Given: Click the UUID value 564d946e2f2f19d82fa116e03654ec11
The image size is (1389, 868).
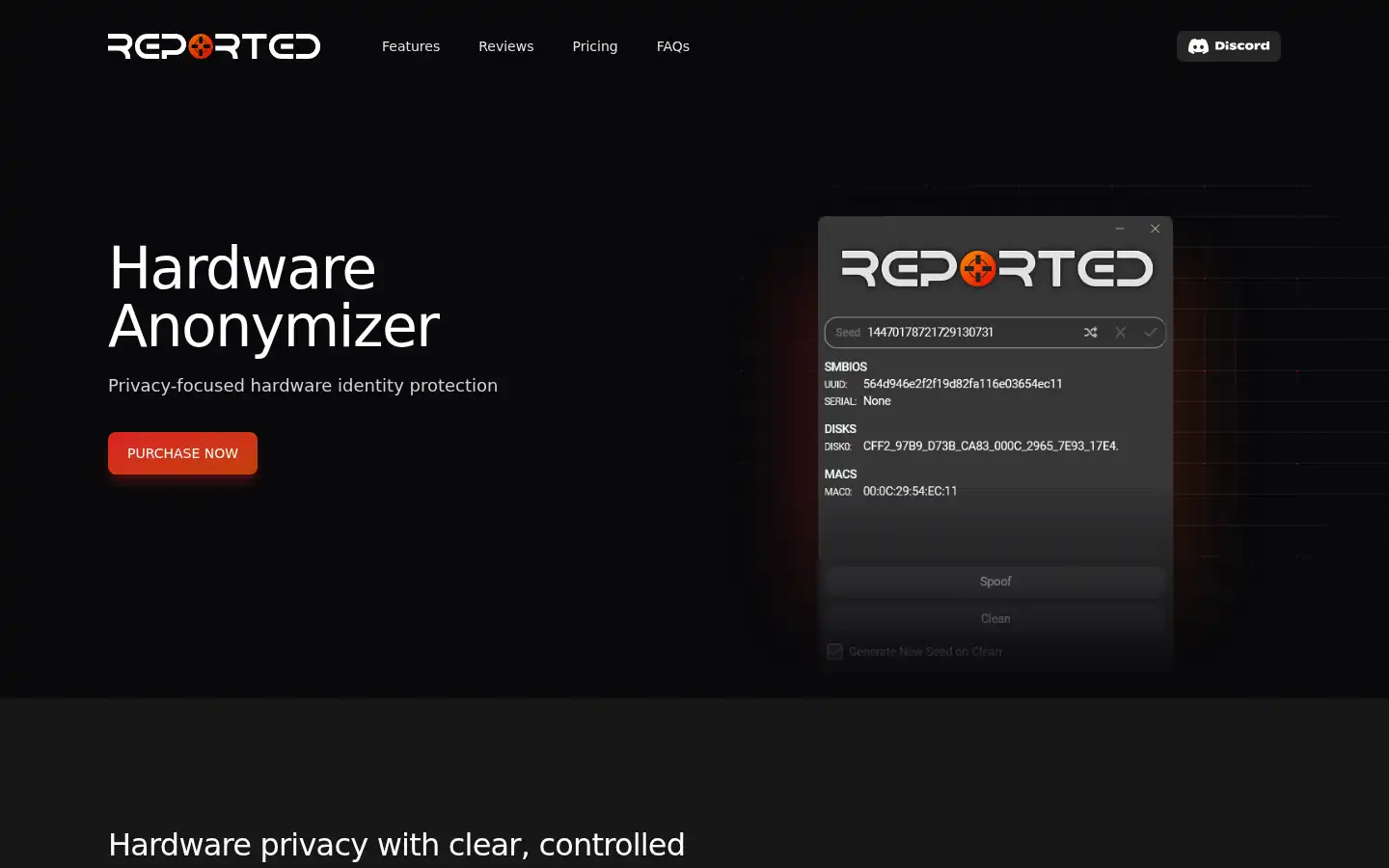Looking at the screenshot, I should (963, 384).
